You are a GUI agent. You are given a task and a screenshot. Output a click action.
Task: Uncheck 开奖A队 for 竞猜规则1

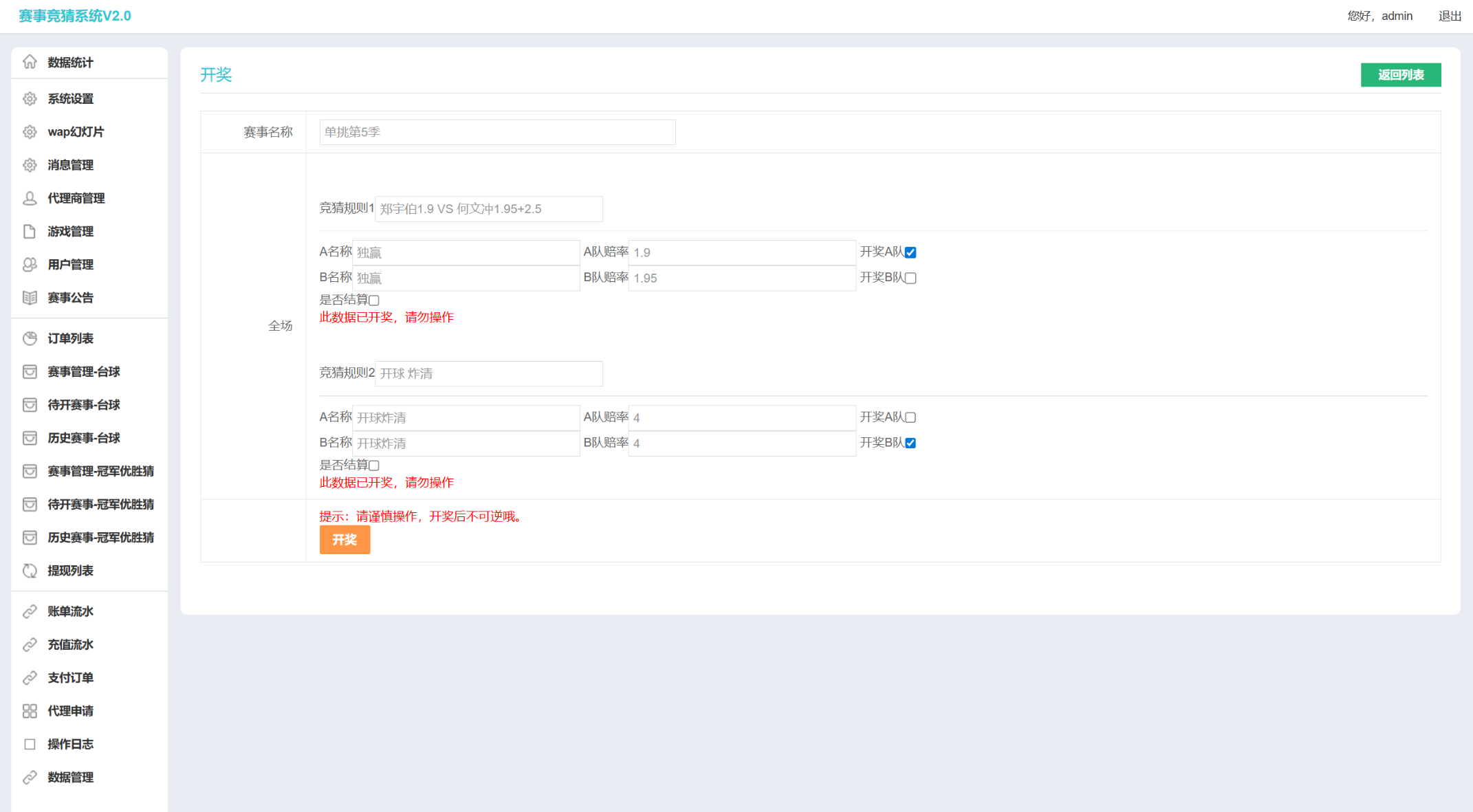tap(910, 252)
